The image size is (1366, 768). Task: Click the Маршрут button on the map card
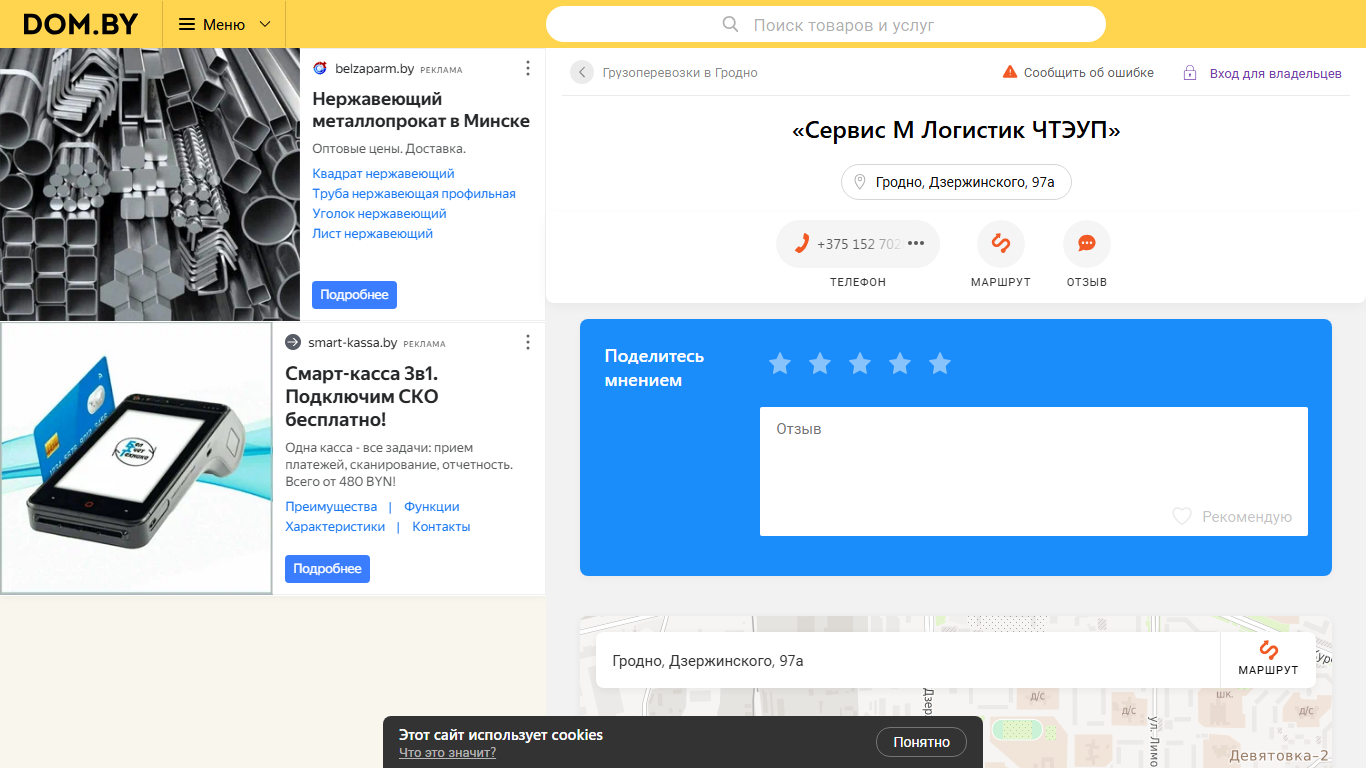point(1268,659)
